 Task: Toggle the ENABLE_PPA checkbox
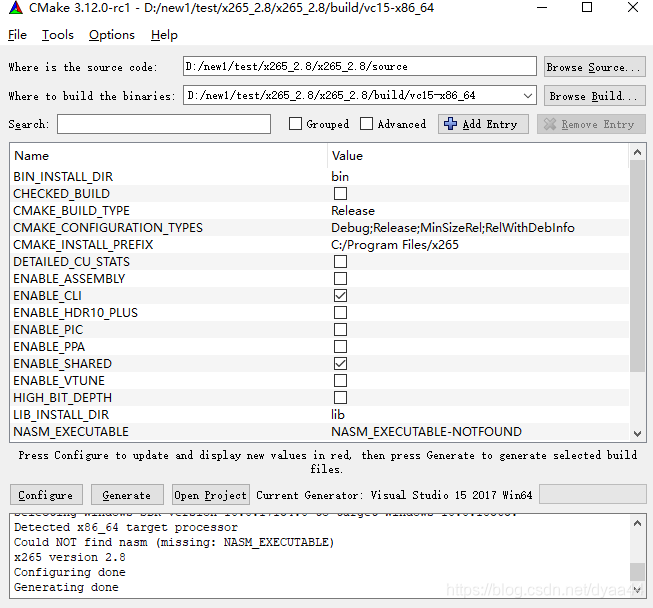pos(340,346)
